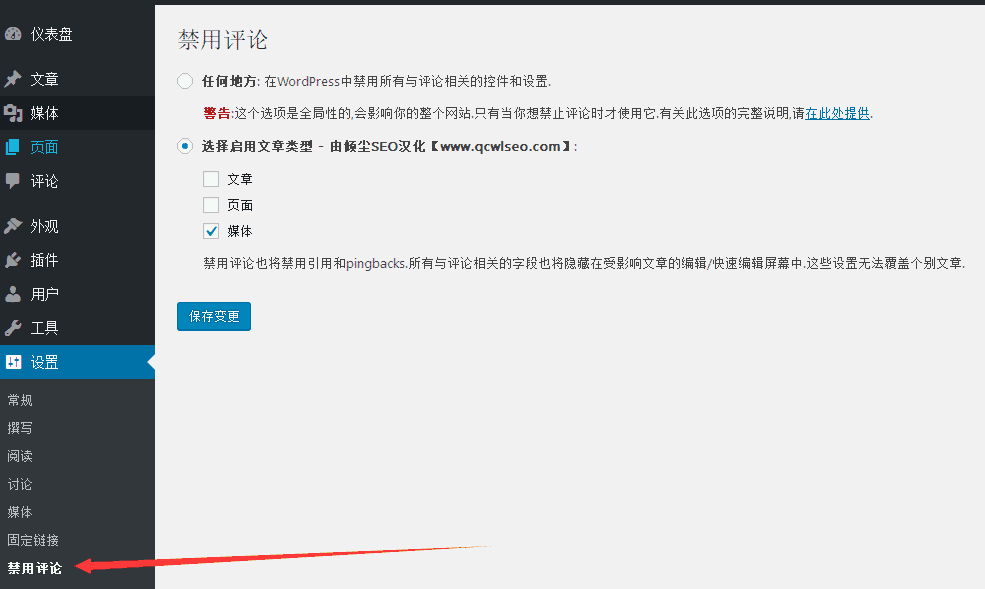Open the 文章 sidebar menu
This screenshot has width=985, height=589.
[77, 79]
